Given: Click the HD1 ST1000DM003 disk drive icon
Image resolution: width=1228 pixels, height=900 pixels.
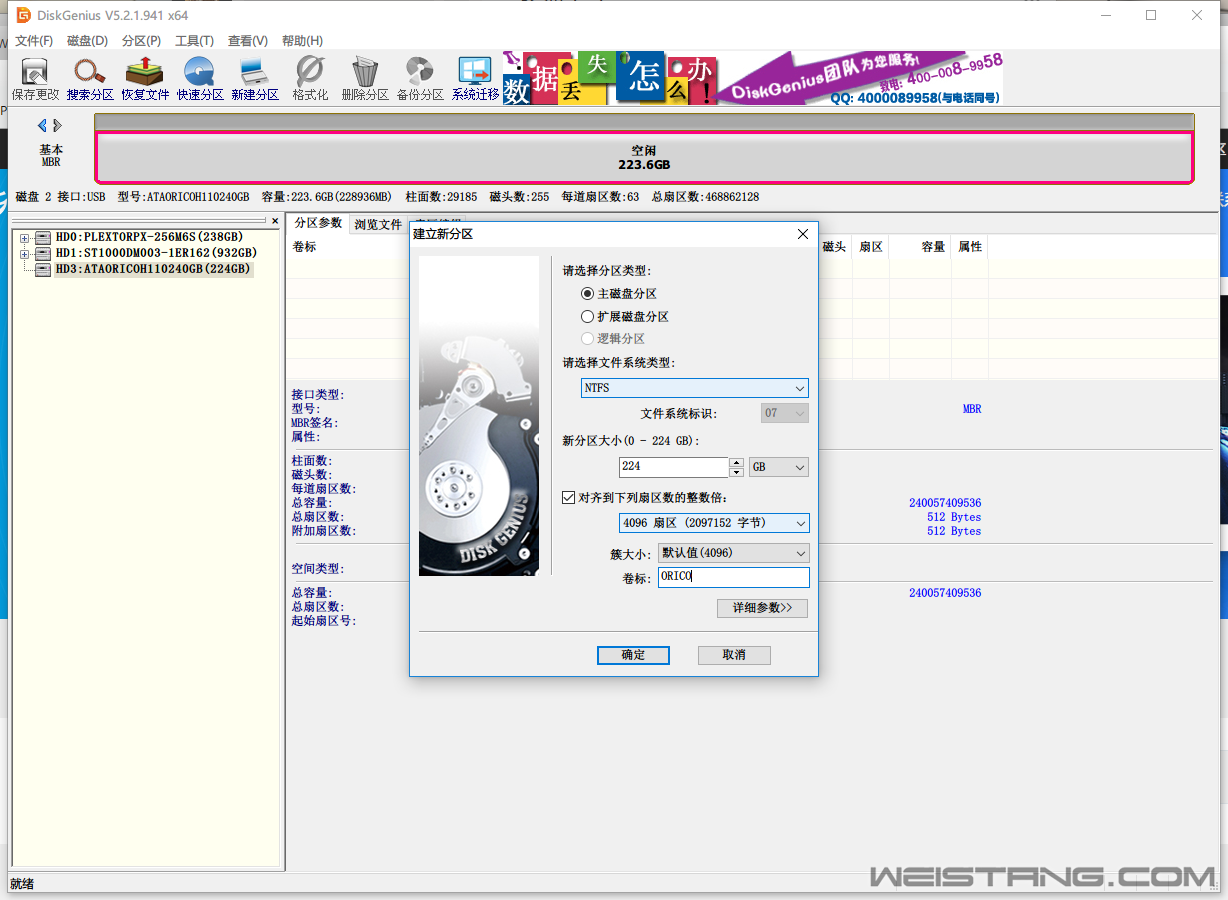Looking at the screenshot, I should click(x=42, y=253).
